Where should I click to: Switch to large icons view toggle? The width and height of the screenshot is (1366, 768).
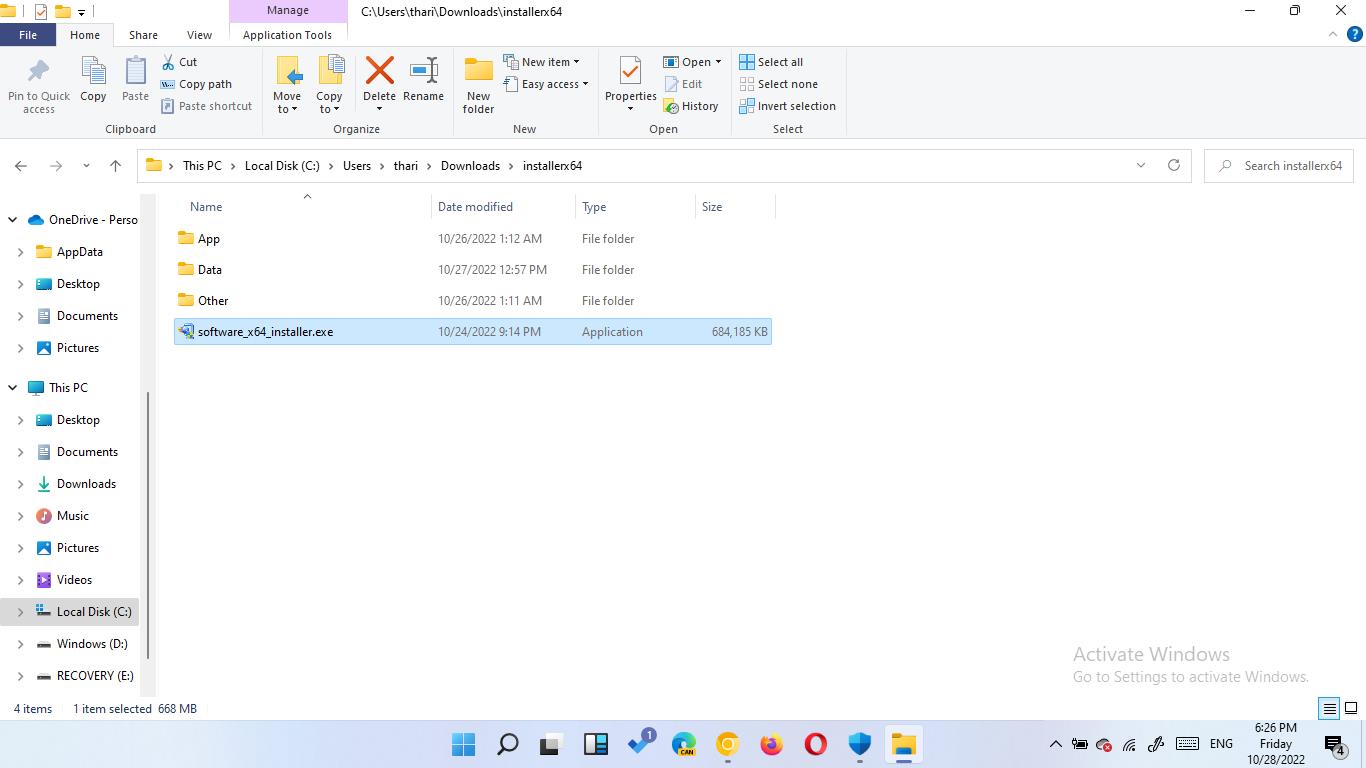coord(1350,709)
